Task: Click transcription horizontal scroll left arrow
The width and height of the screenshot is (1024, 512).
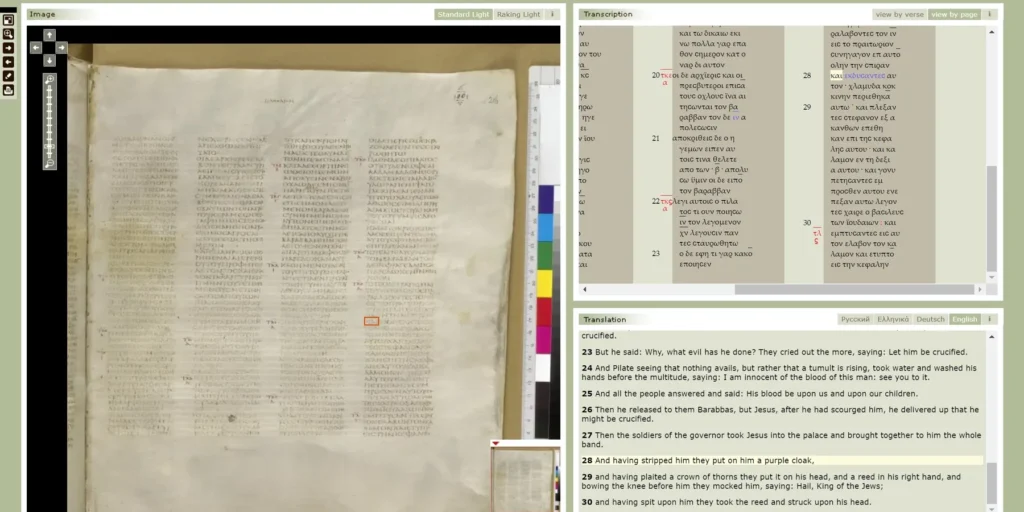Action: (584, 289)
